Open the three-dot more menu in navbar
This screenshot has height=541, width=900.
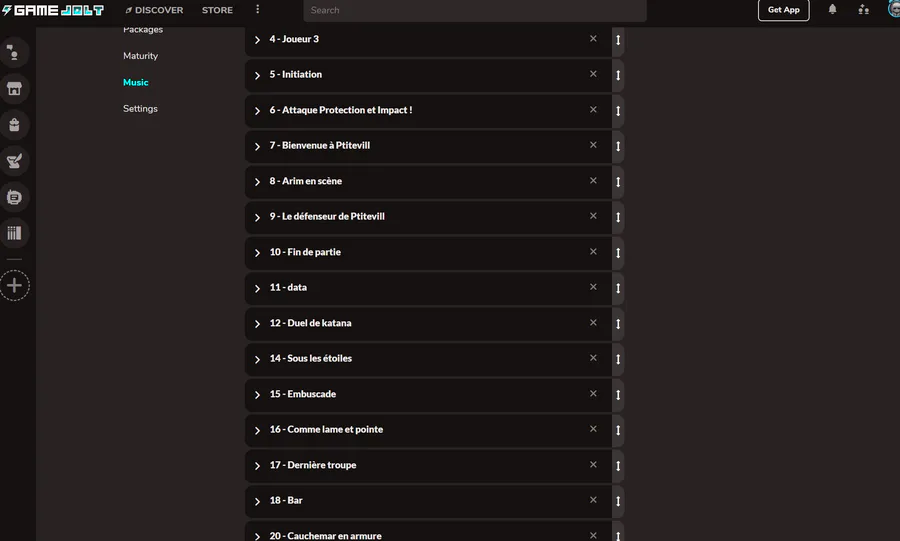point(257,9)
